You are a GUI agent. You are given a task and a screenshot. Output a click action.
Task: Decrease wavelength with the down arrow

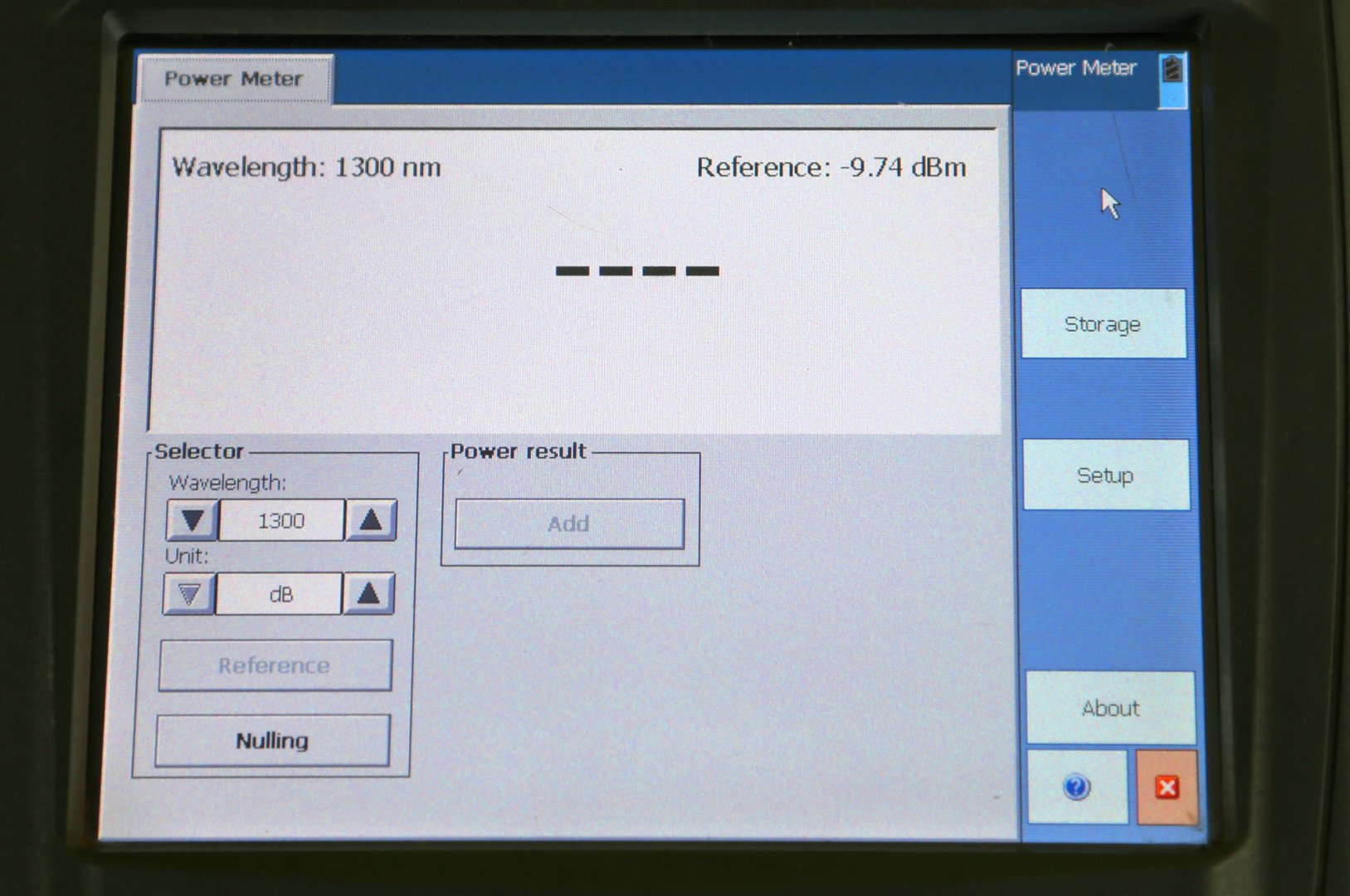pos(193,520)
